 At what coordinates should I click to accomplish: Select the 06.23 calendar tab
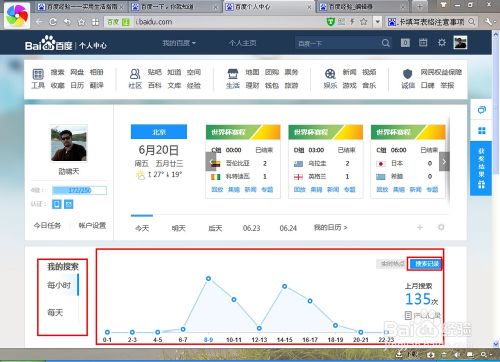click(x=251, y=228)
